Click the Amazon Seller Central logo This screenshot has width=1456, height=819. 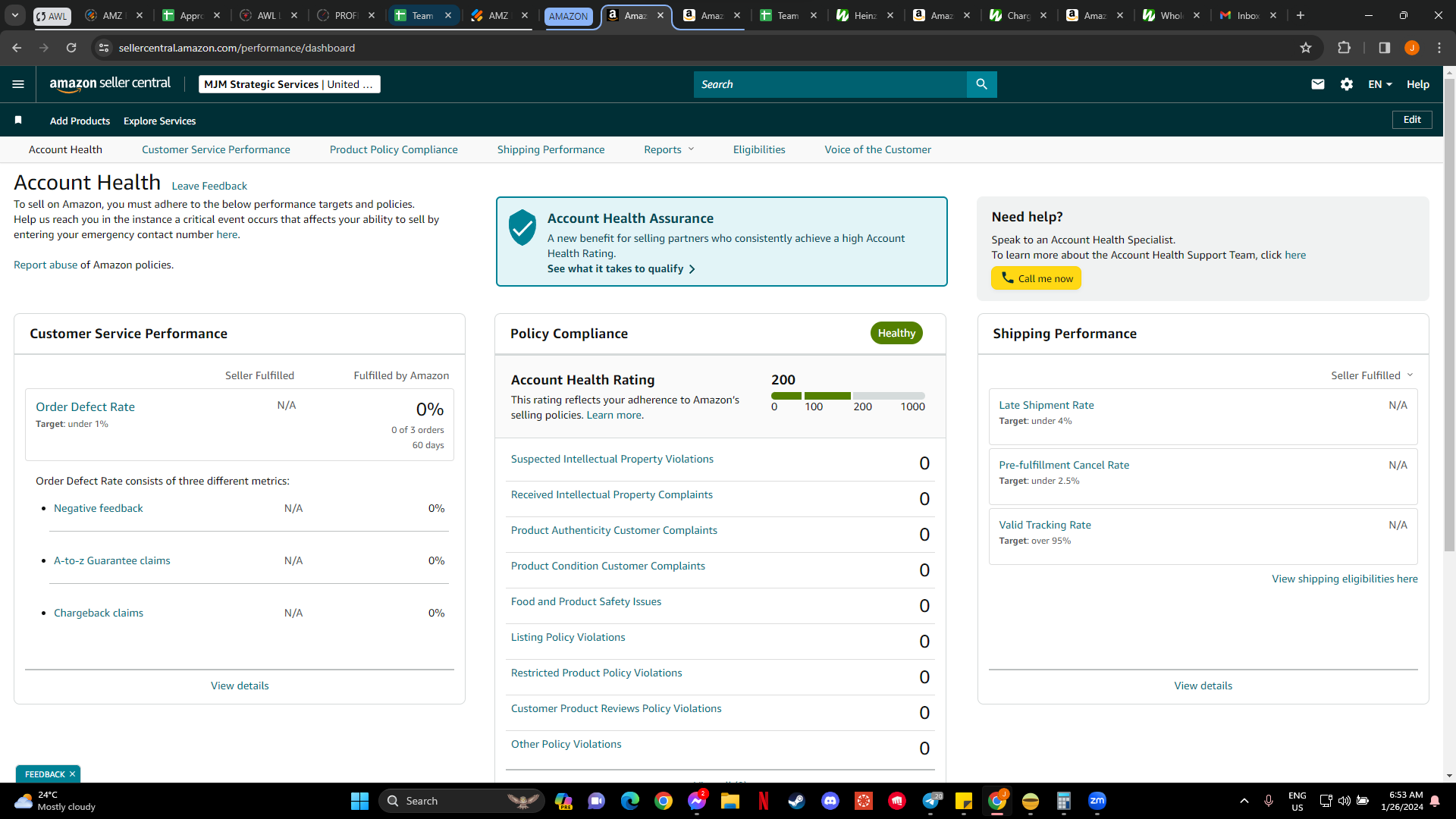pyautogui.click(x=110, y=84)
